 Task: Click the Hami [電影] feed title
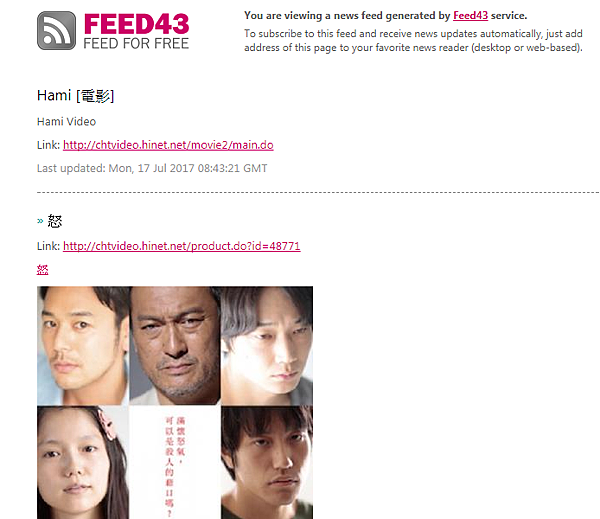pos(75,95)
